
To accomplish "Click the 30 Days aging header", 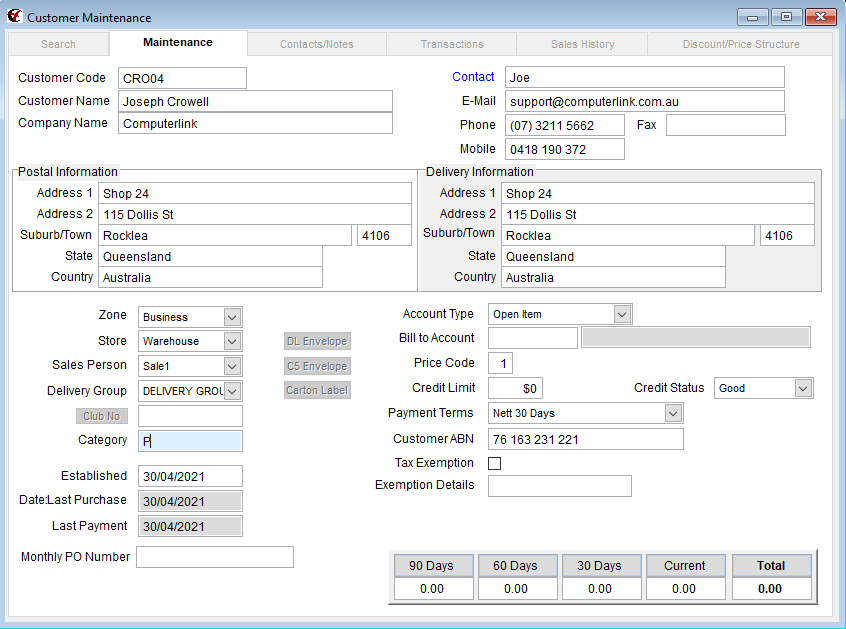I will [x=602, y=565].
